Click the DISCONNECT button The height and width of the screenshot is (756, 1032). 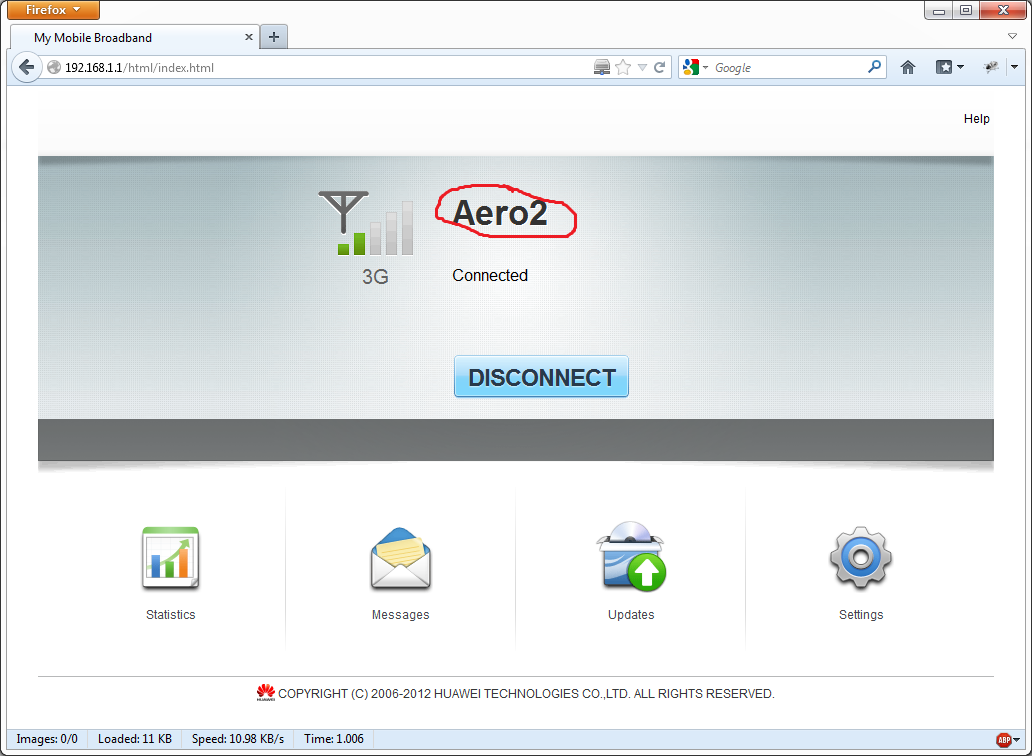pos(541,377)
